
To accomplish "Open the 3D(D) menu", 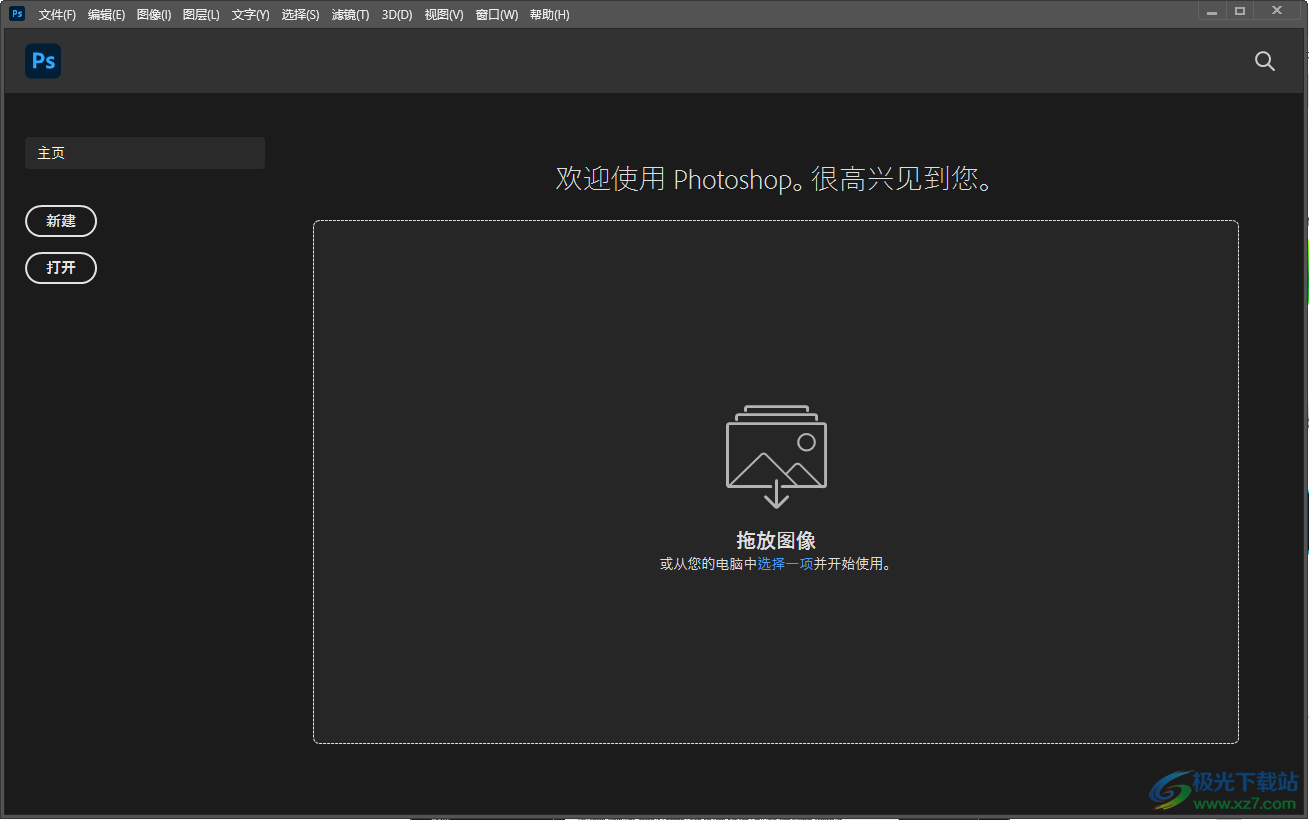I will [396, 14].
